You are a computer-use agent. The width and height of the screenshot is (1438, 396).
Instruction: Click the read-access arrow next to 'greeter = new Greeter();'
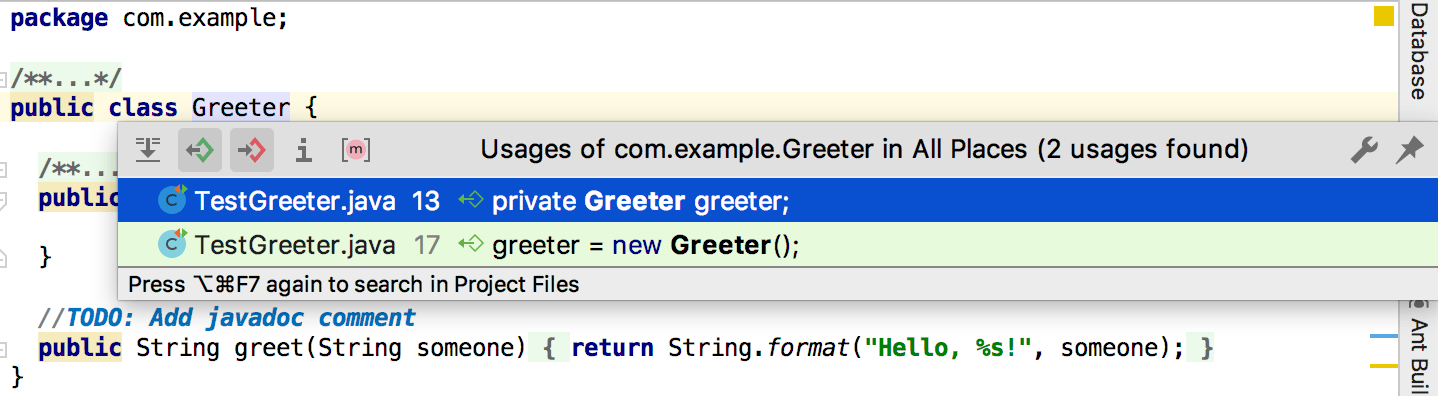[x=470, y=244]
